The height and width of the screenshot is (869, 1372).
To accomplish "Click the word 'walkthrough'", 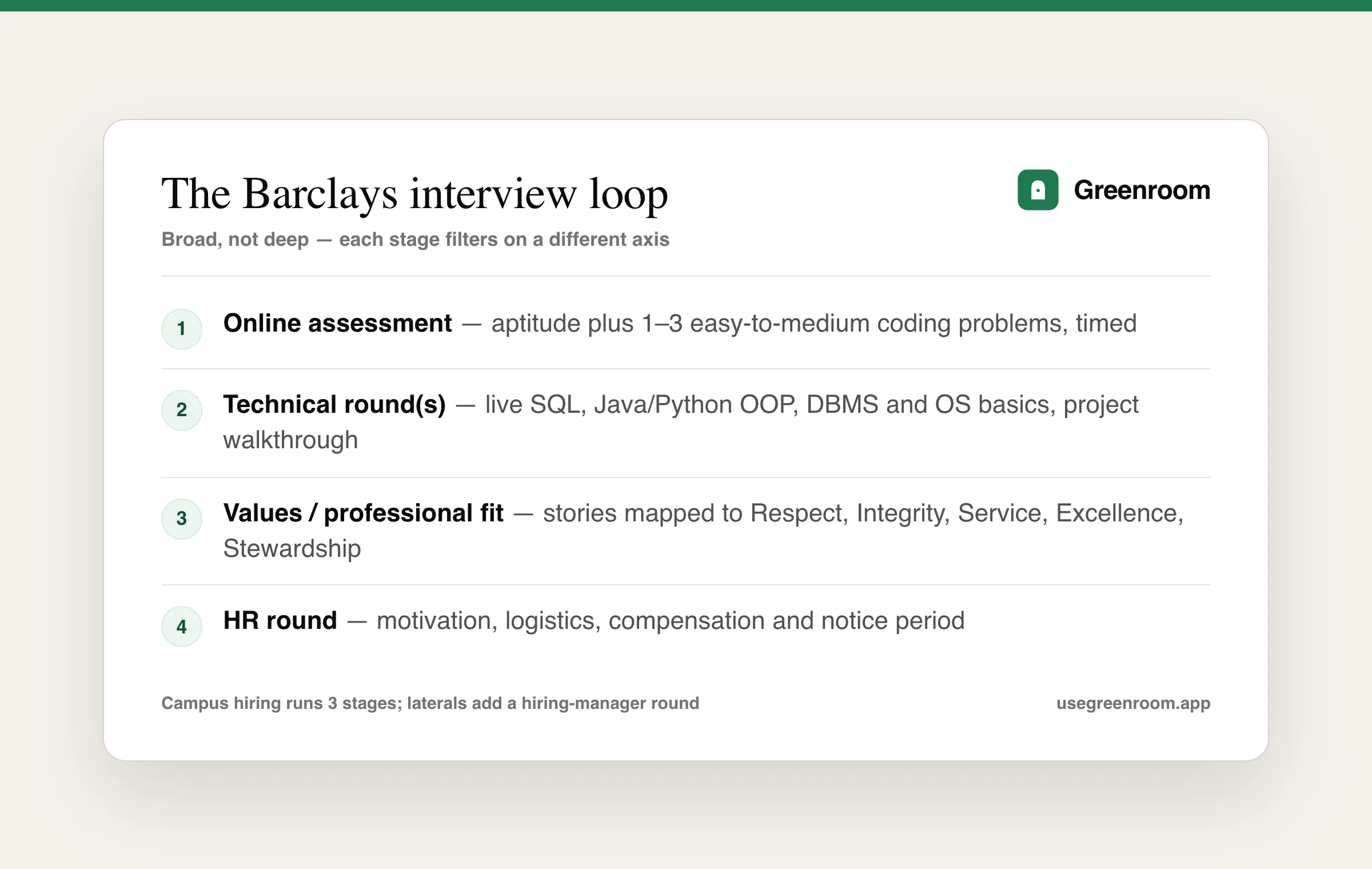I will tap(290, 440).
